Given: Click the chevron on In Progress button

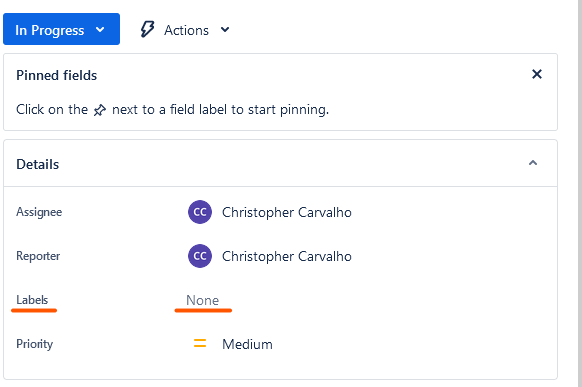Looking at the screenshot, I should [x=100, y=30].
